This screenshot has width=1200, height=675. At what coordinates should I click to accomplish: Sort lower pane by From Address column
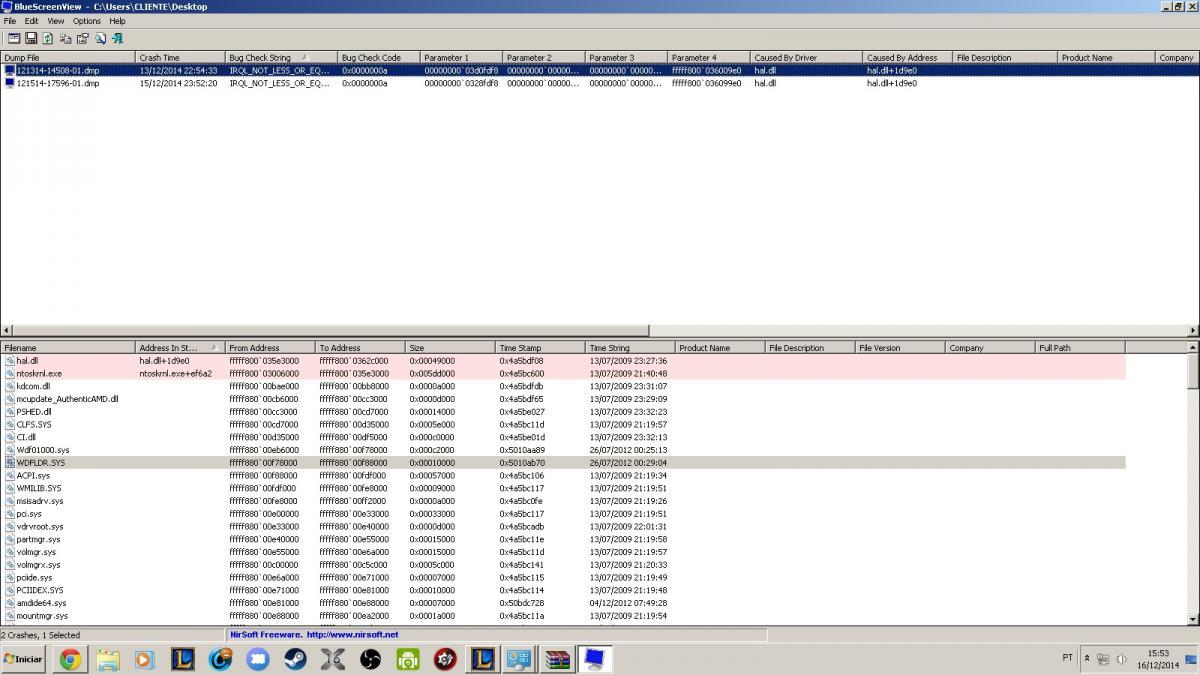click(x=271, y=348)
